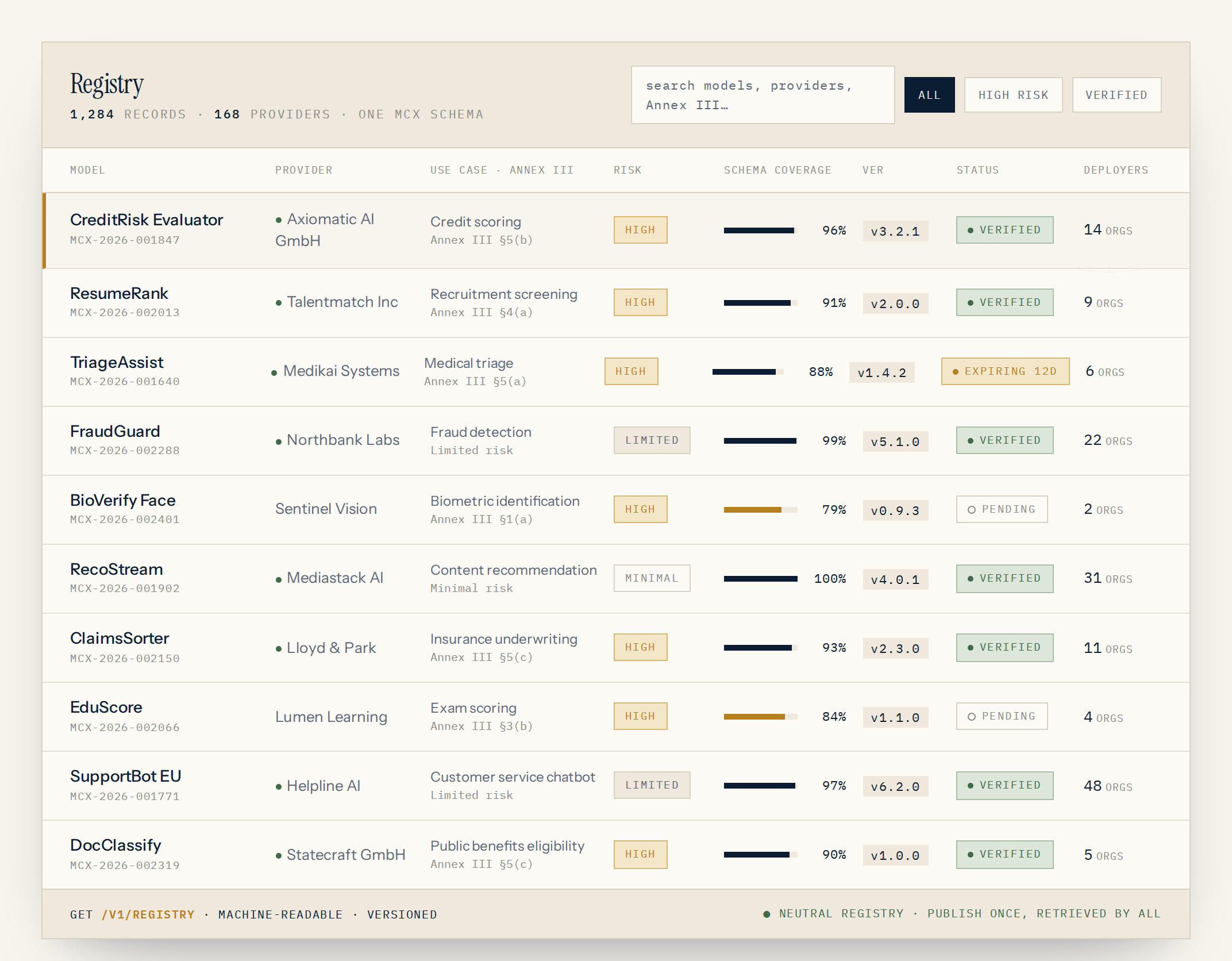Open the RecoStream model record
Screen dimensions: 1232x961
pyautogui.click(x=117, y=569)
